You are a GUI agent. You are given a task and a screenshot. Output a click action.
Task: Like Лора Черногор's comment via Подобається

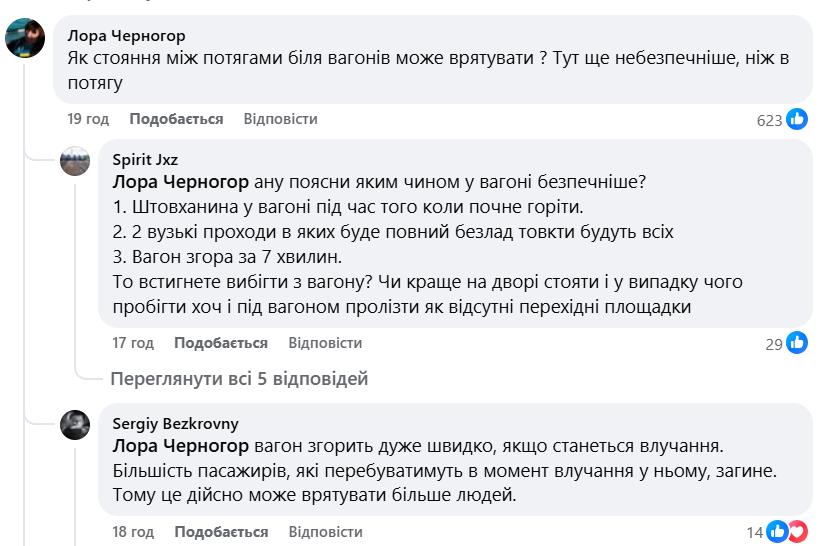click(x=176, y=119)
